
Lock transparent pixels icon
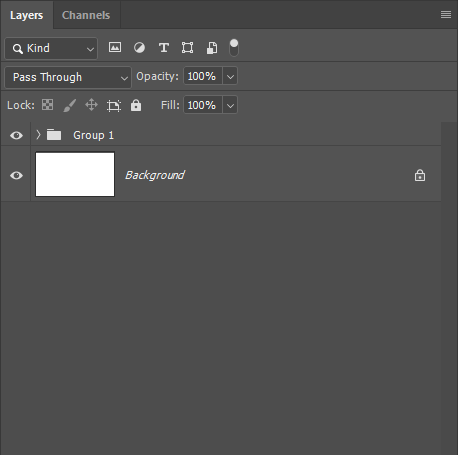[47, 105]
